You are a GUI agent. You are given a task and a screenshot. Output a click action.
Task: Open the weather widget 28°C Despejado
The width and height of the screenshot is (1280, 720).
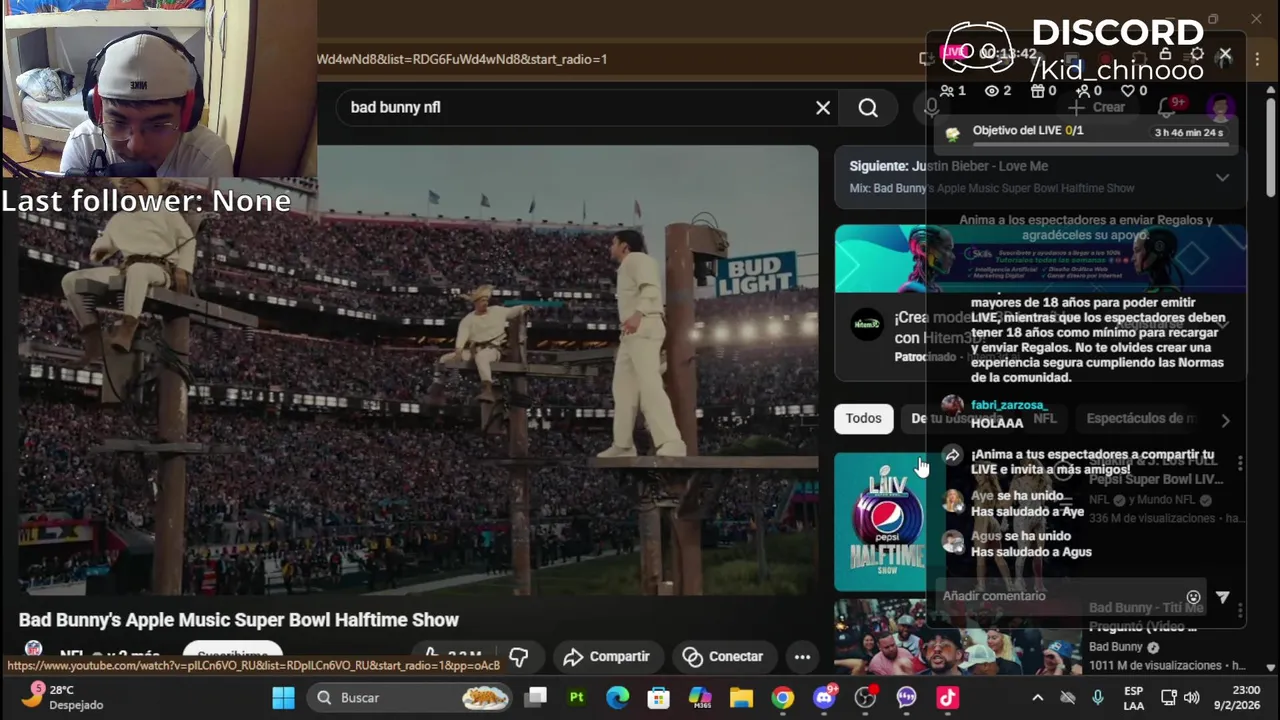[62, 697]
